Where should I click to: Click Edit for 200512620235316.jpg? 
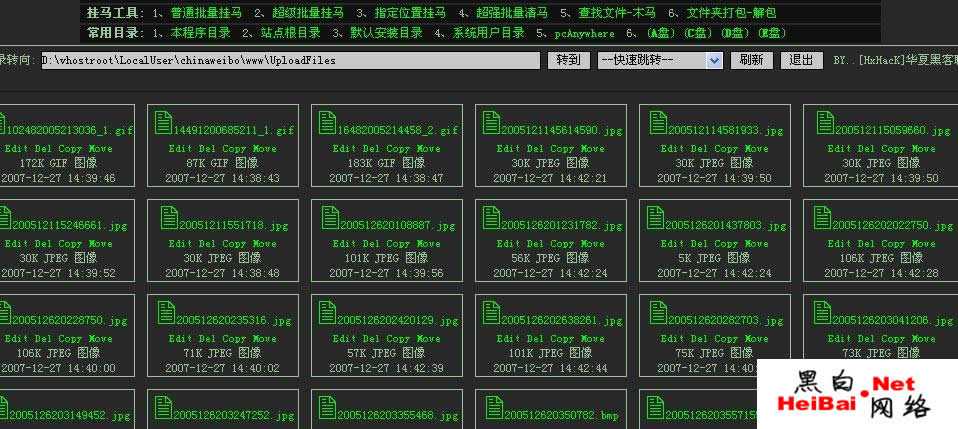(181, 339)
